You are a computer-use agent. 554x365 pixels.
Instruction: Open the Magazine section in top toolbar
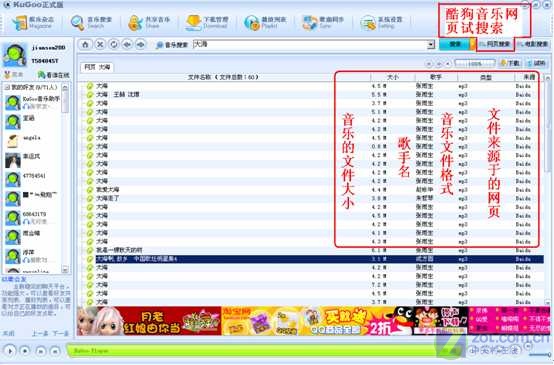coord(33,23)
